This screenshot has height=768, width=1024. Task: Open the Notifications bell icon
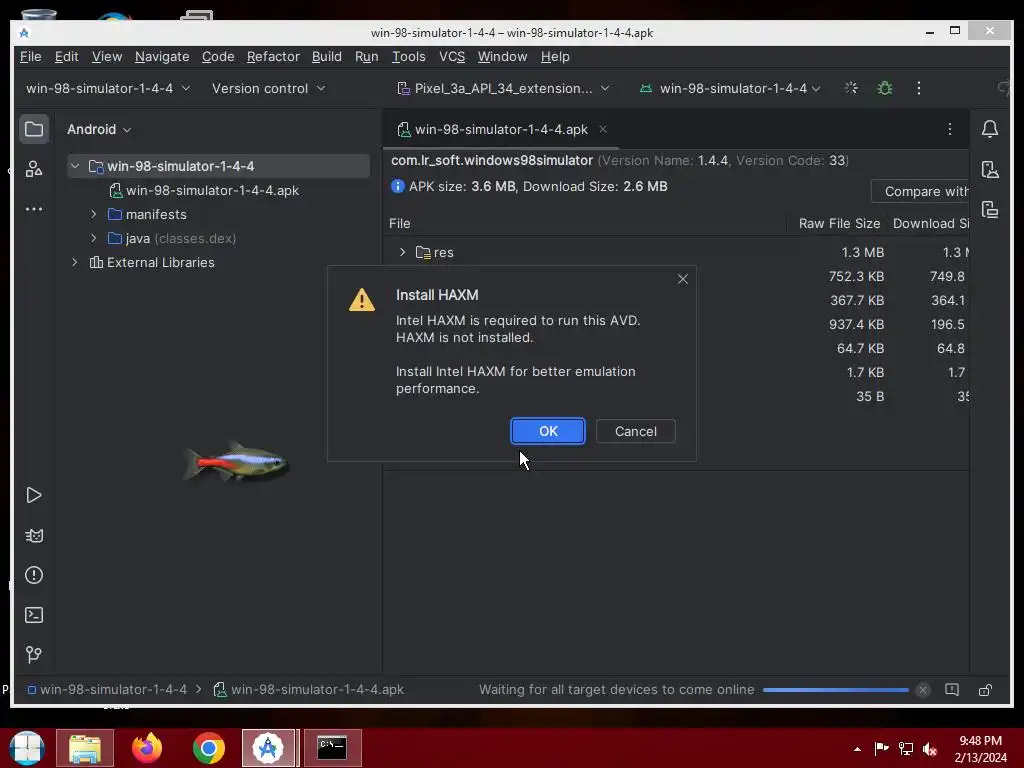(x=990, y=129)
